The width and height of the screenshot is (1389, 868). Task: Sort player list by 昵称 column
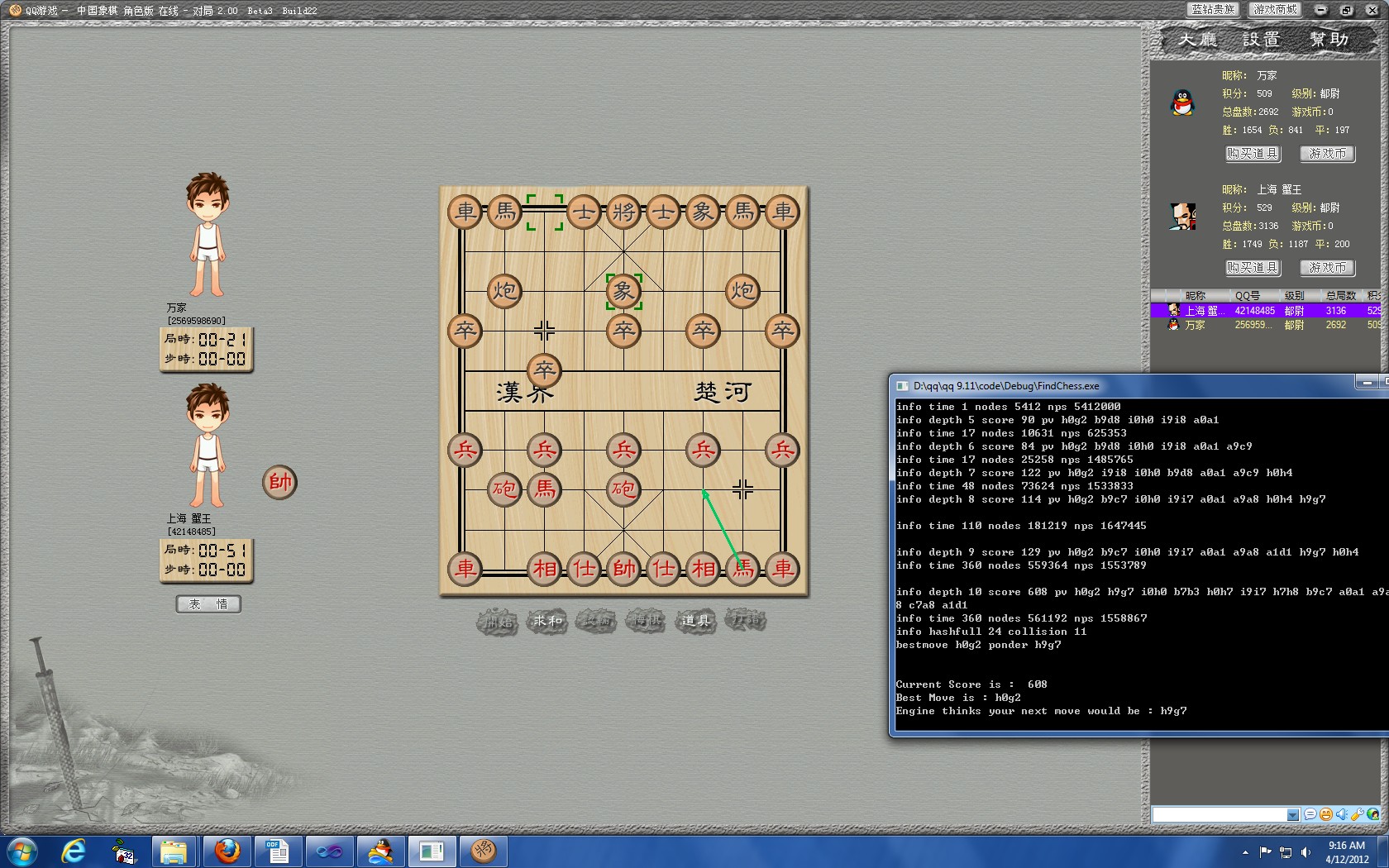[x=1195, y=296]
